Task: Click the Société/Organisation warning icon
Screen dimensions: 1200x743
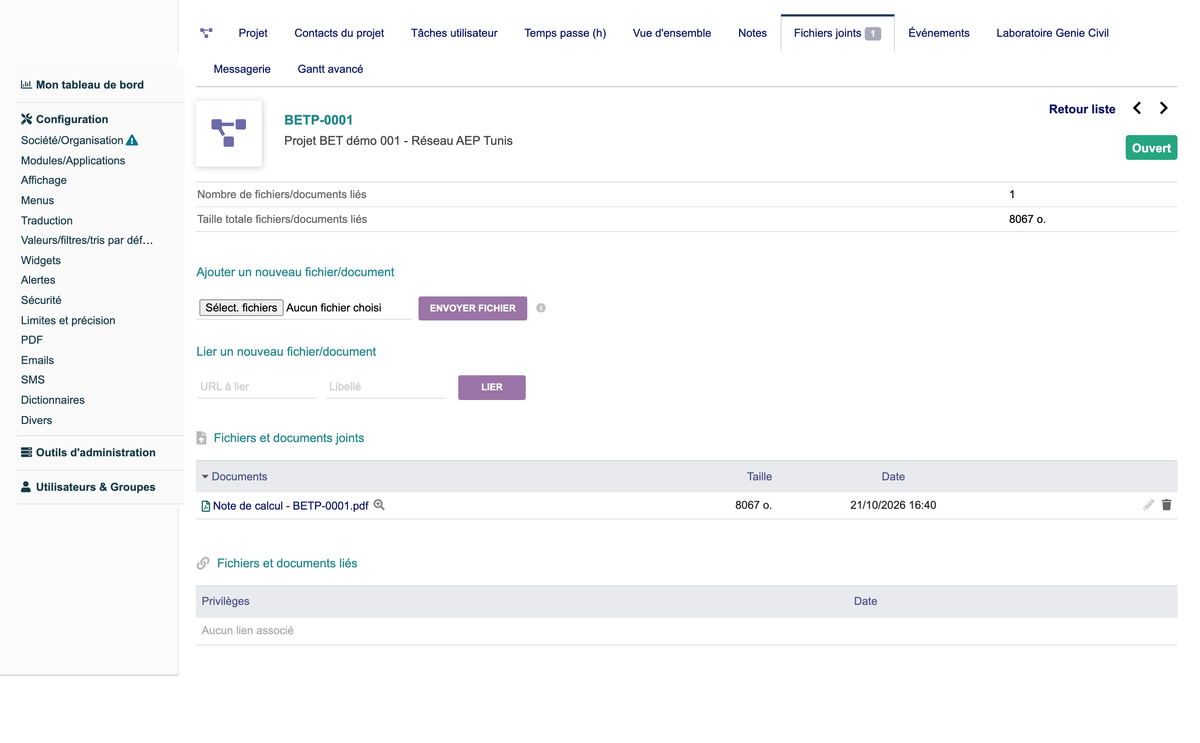Action: pyautogui.click(x=132, y=140)
